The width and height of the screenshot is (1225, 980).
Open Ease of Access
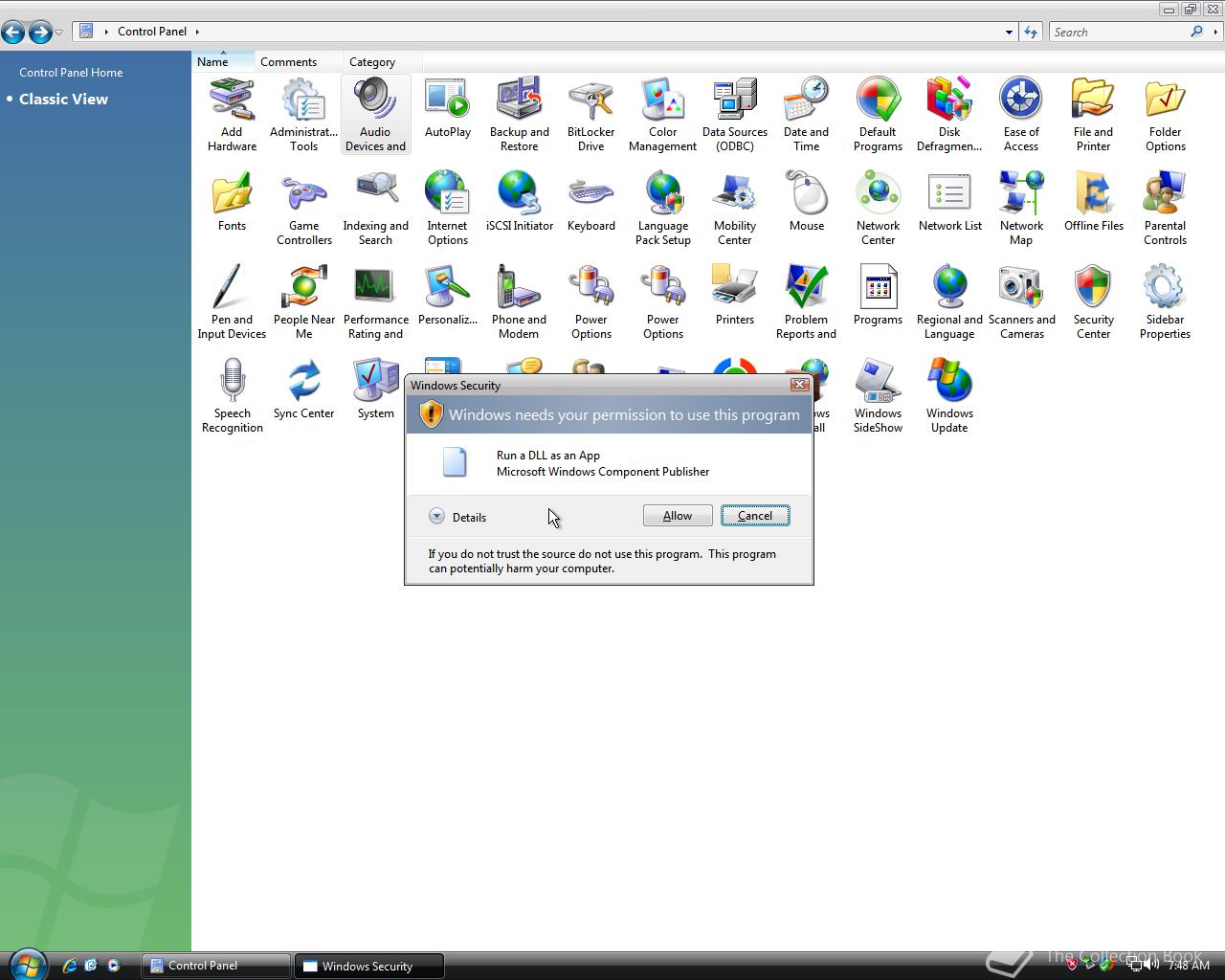[x=1021, y=115]
